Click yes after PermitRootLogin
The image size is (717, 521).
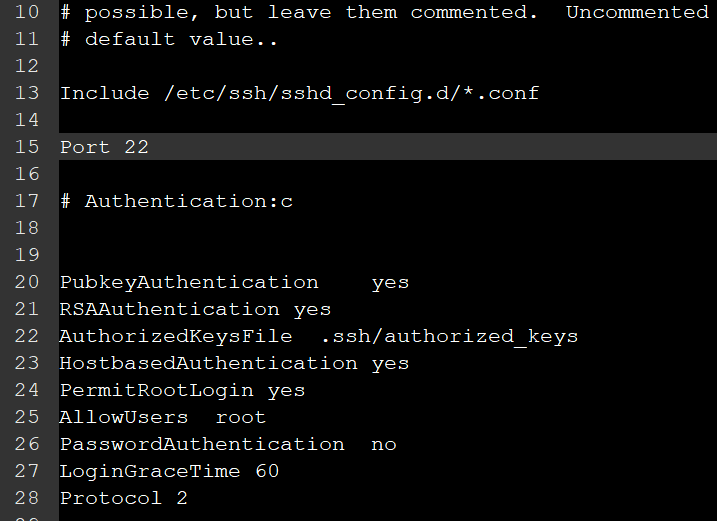[286, 391]
